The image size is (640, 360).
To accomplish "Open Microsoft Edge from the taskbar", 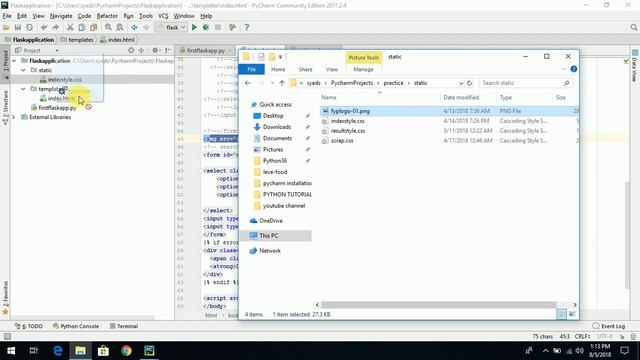I will (58, 351).
